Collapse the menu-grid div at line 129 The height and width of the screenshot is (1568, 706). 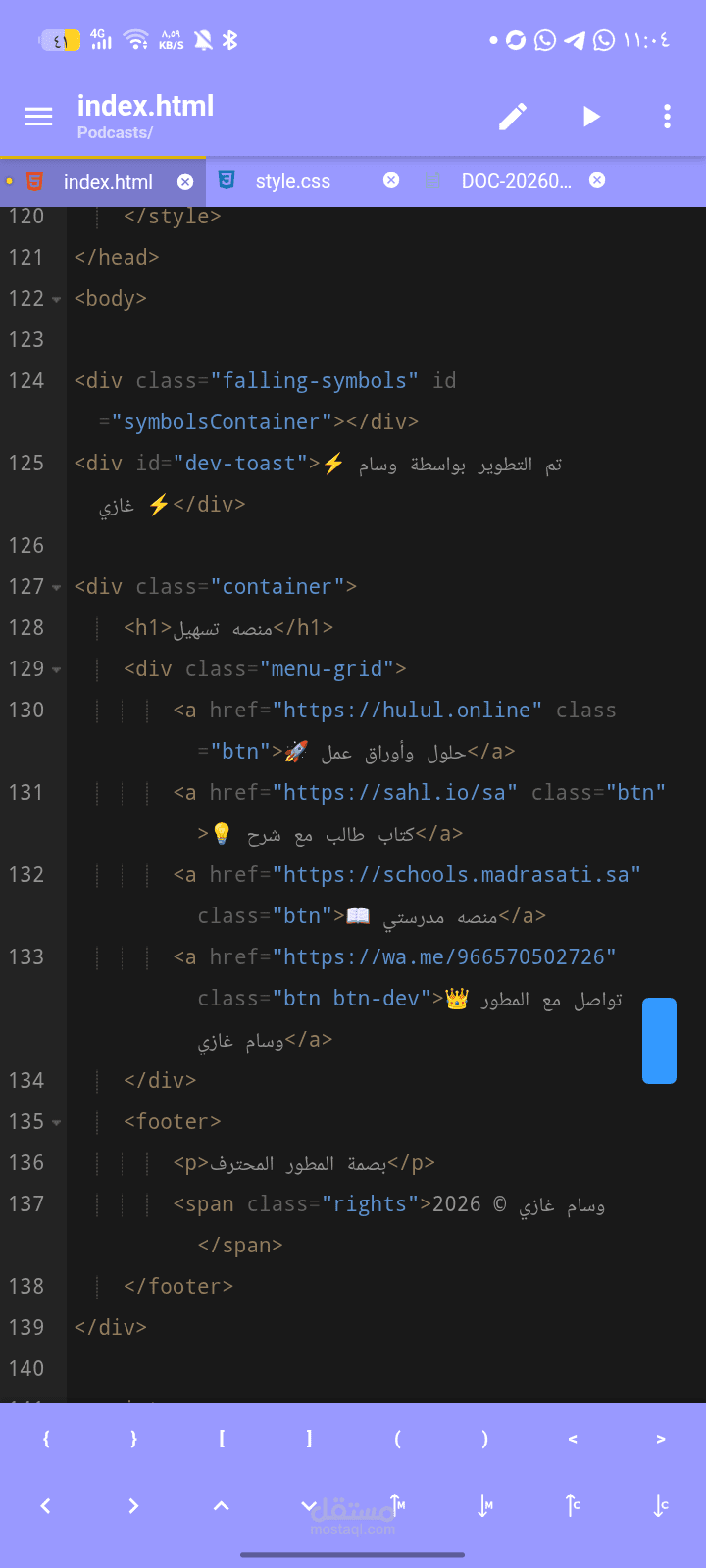tap(56, 670)
